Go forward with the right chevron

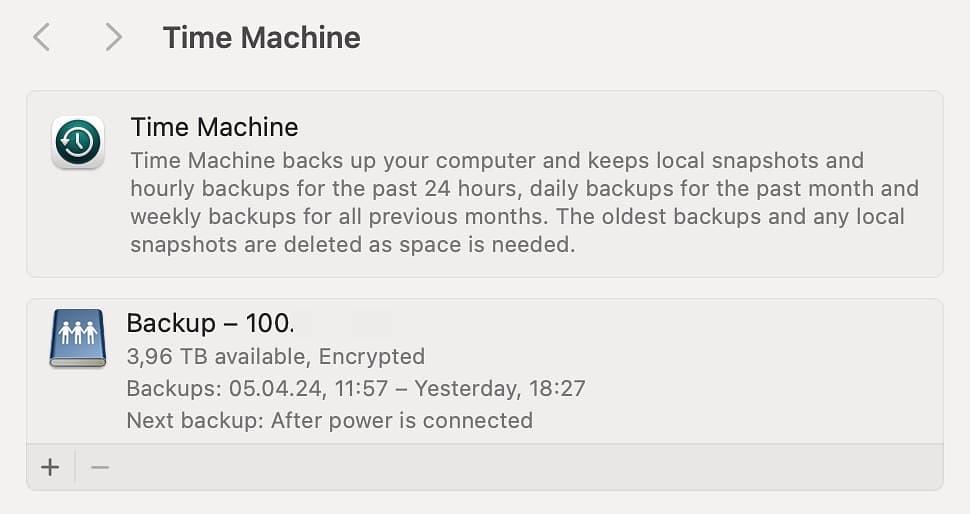(113, 38)
